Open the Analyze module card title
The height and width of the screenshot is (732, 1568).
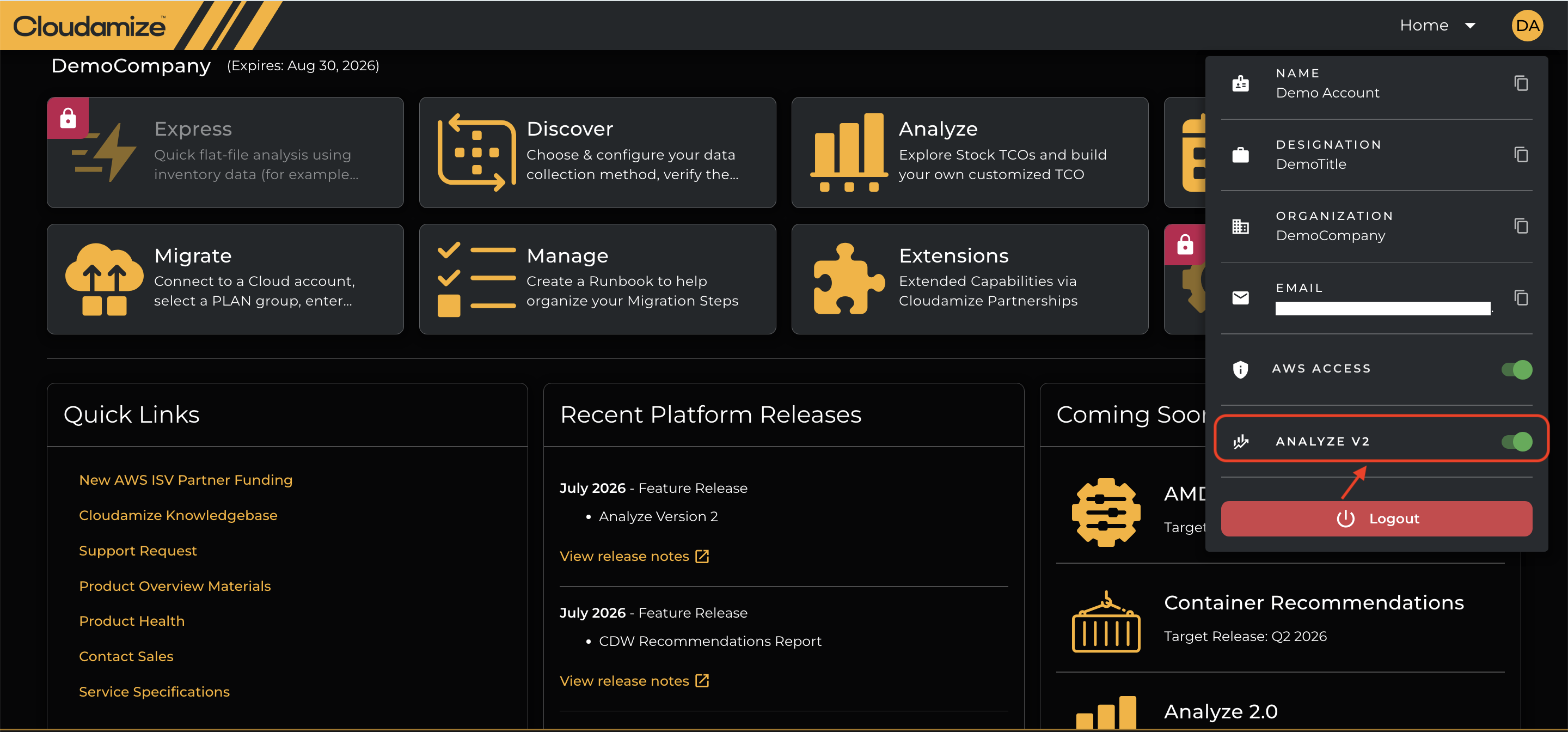(x=938, y=129)
